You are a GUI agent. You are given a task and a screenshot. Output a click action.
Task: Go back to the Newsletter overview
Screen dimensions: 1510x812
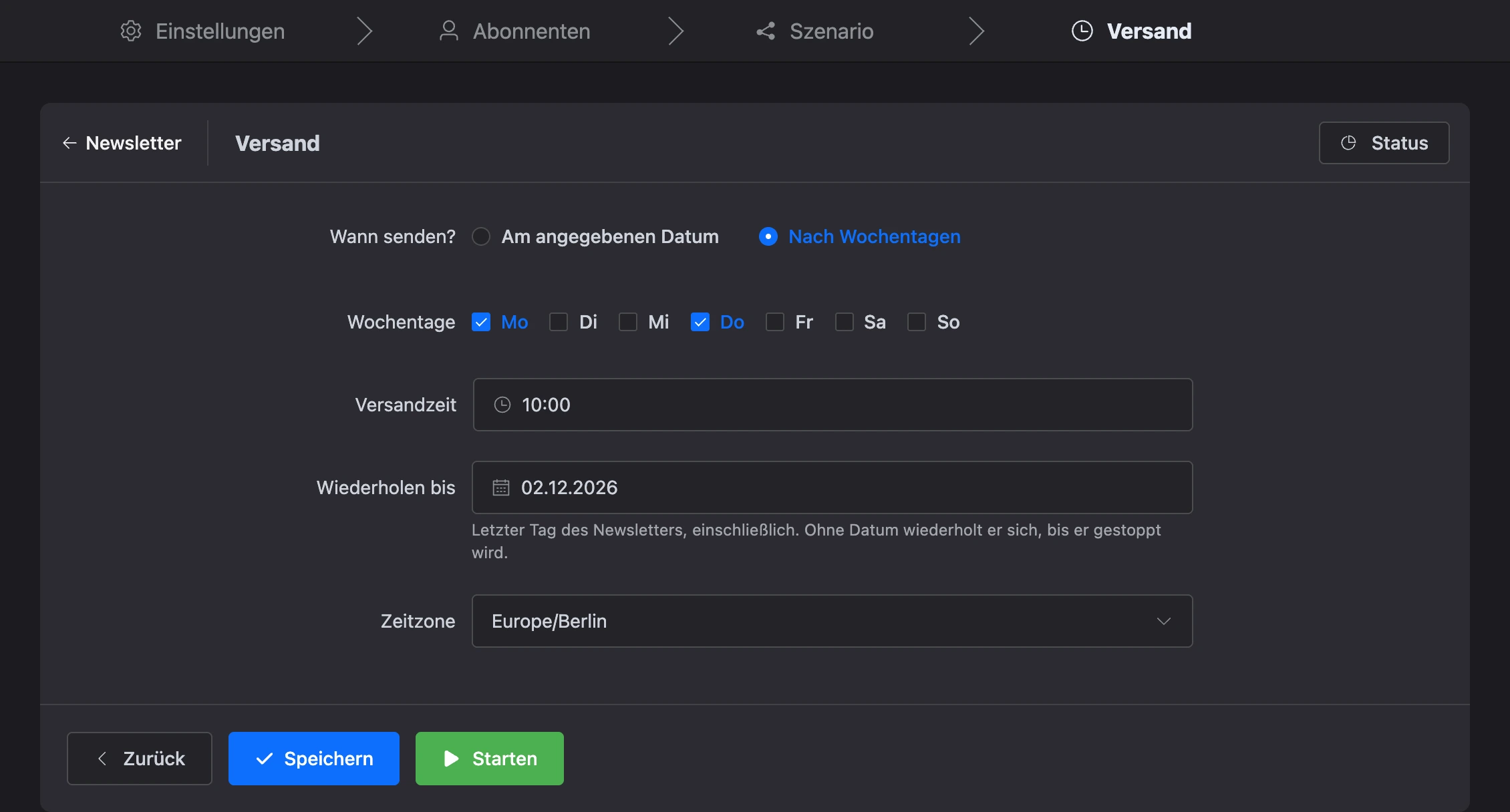[122, 143]
